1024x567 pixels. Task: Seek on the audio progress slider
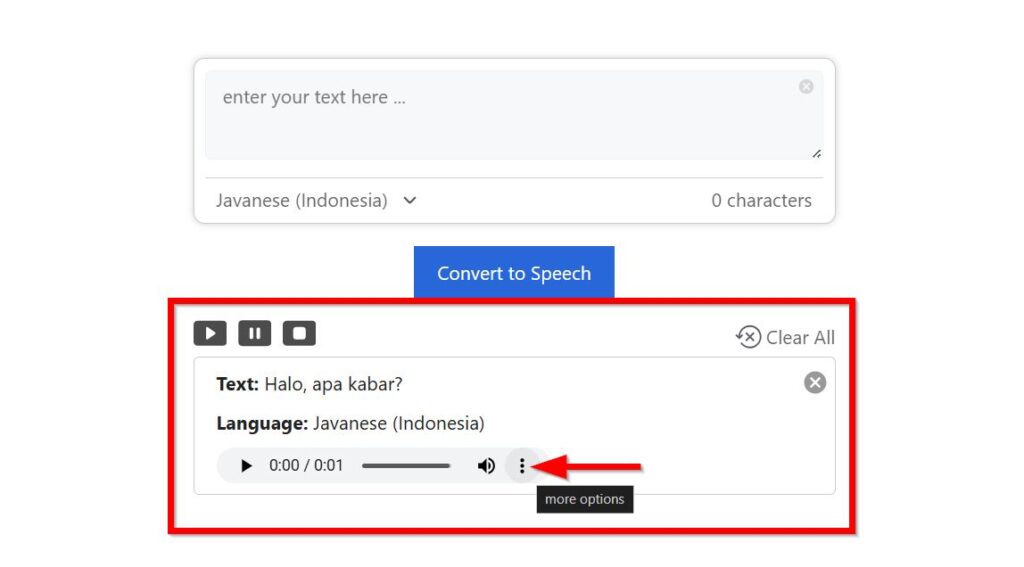[406, 466]
